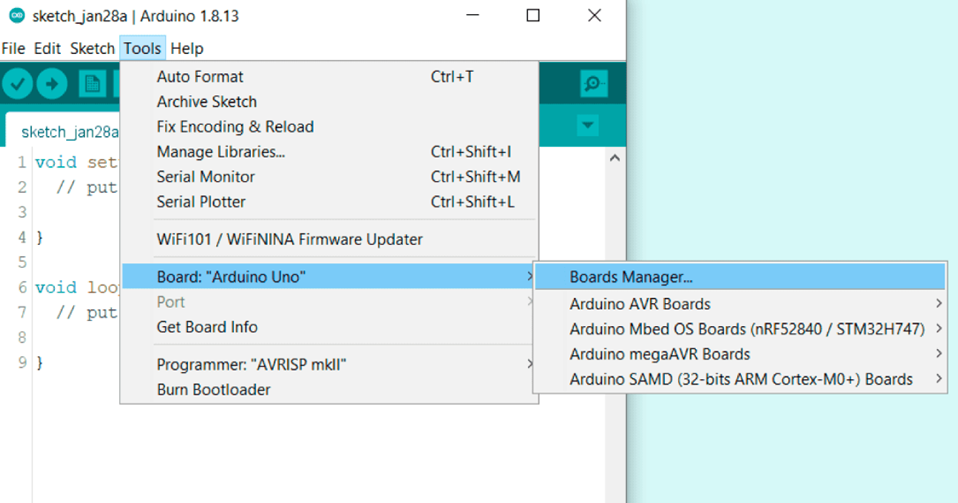Click the editor scrollbar up arrow
Image resolution: width=958 pixels, height=503 pixels.
[614, 158]
